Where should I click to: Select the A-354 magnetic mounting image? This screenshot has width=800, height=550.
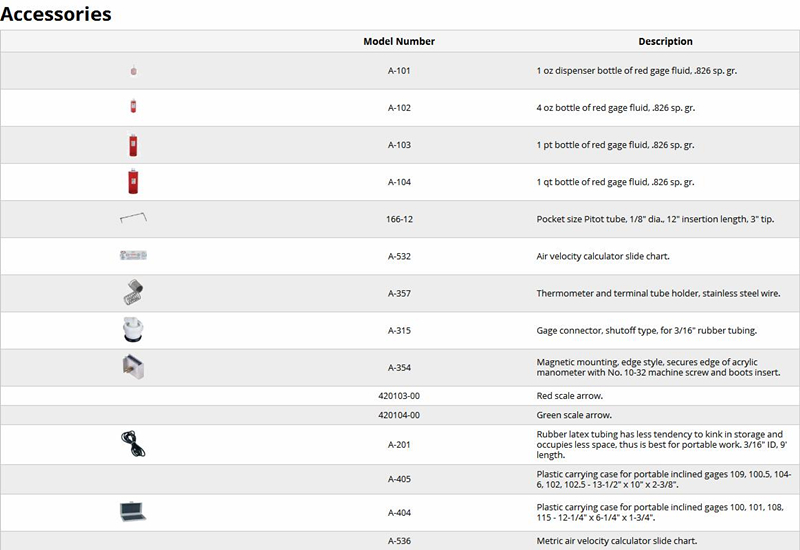133,366
